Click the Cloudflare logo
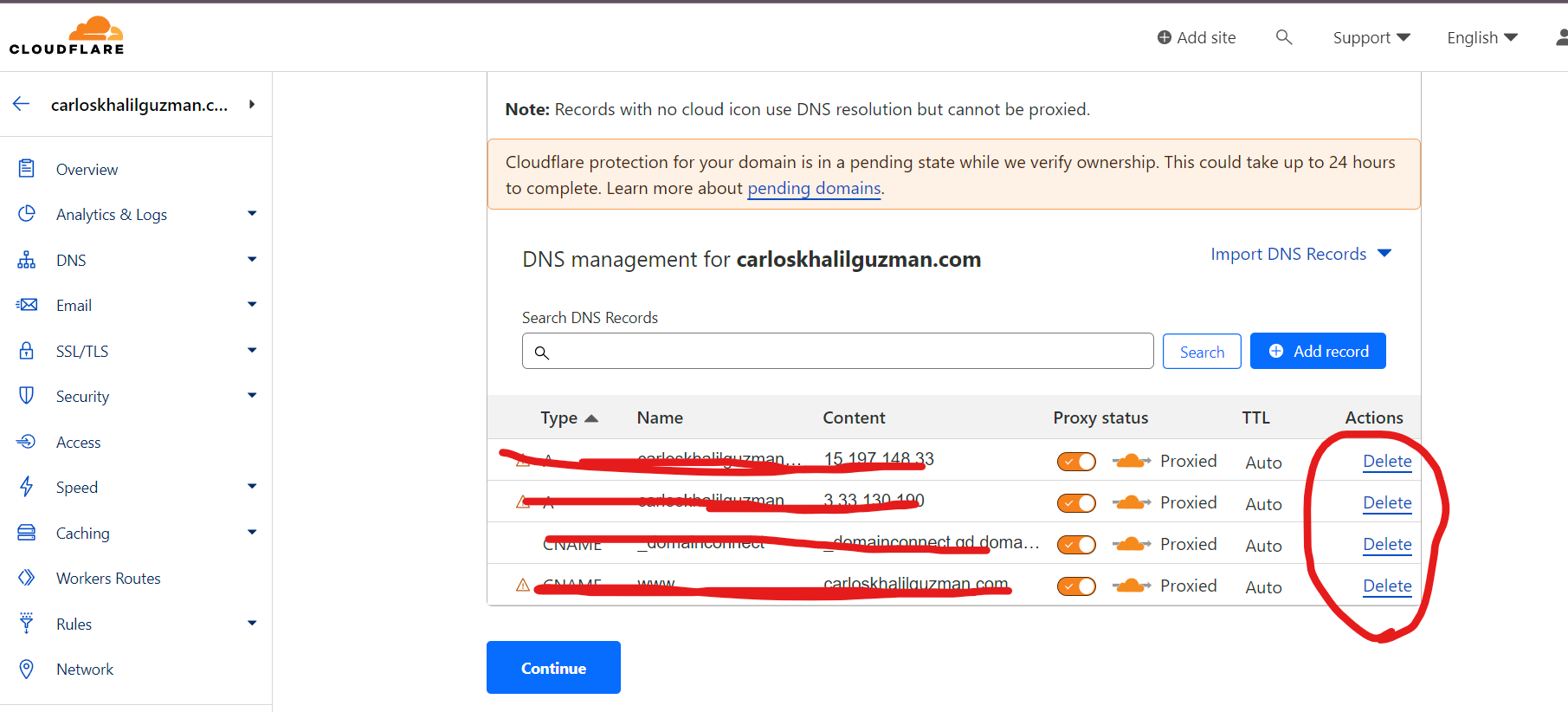This screenshot has width=1568, height=712. [x=67, y=36]
